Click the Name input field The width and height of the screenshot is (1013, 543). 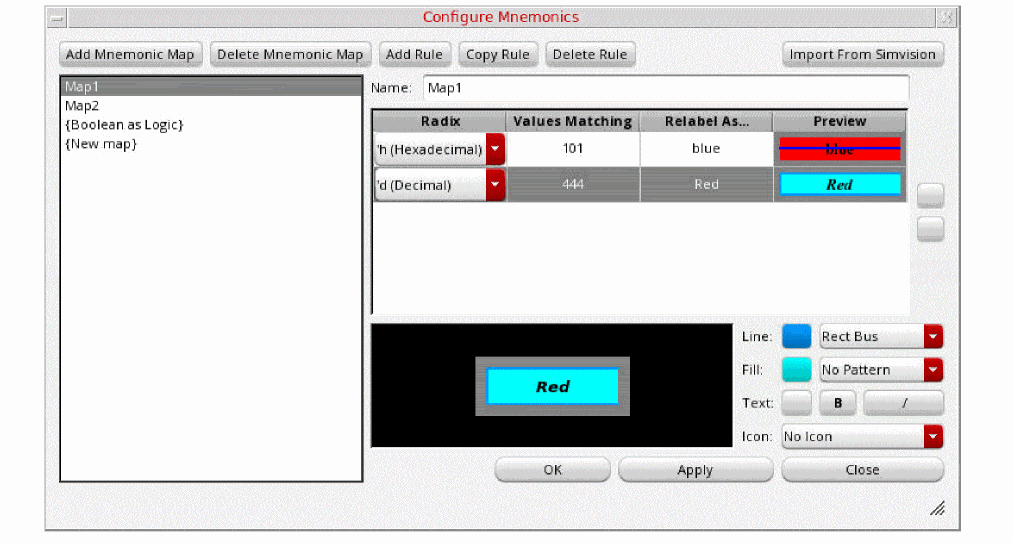coord(665,88)
